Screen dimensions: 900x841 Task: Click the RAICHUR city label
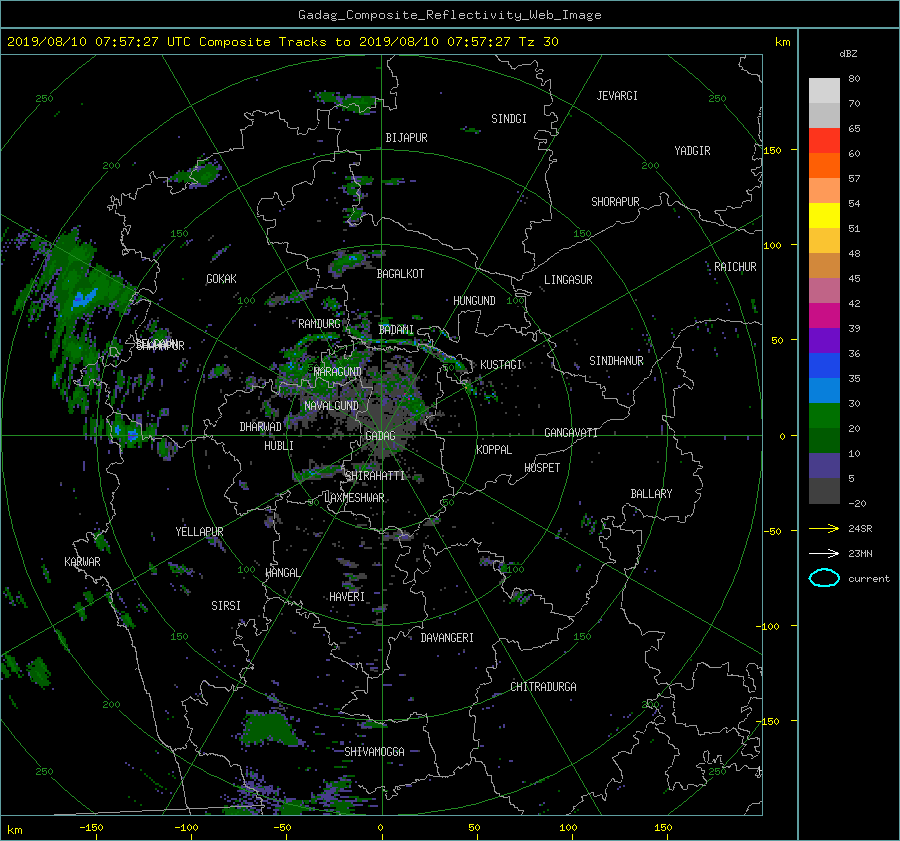pos(735,267)
